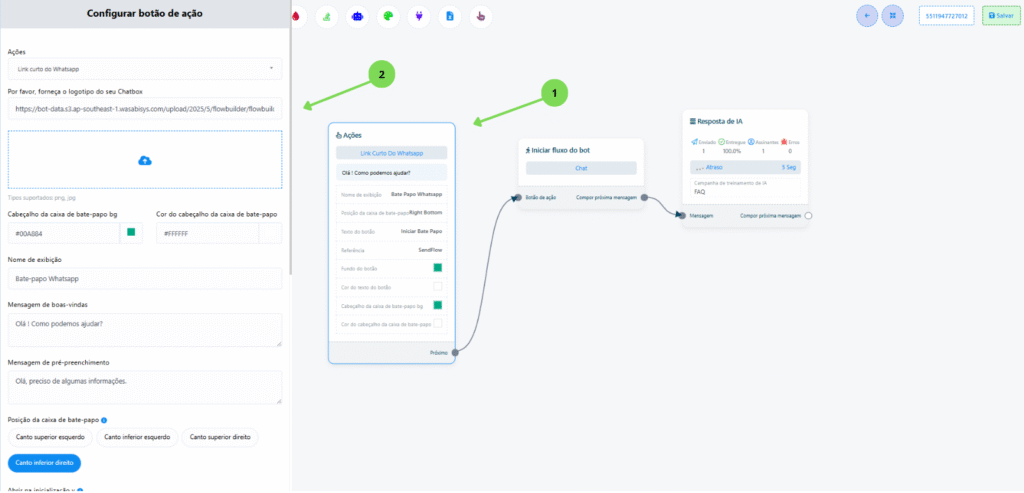The width and height of the screenshot is (1024, 493).
Task: Click the hand icon in Ações node title
Action: pyautogui.click(x=339, y=135)
